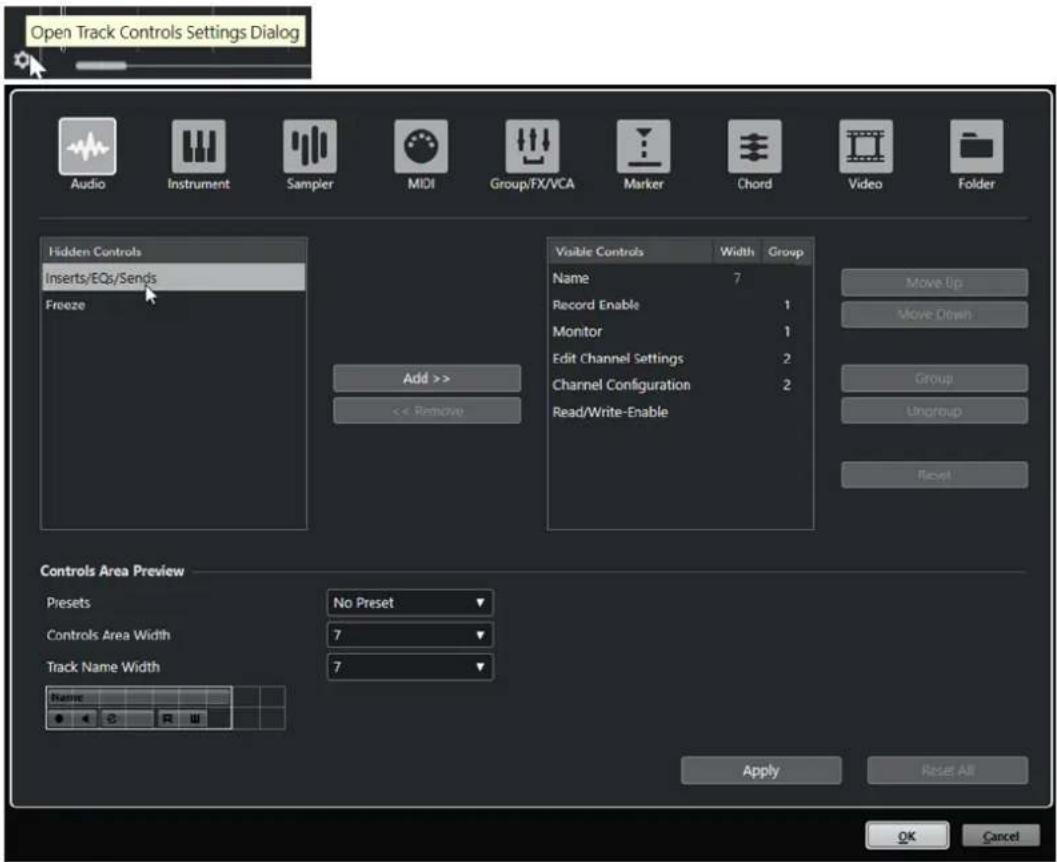
Task: Select the Instrument track type icon
Action: 198,146
